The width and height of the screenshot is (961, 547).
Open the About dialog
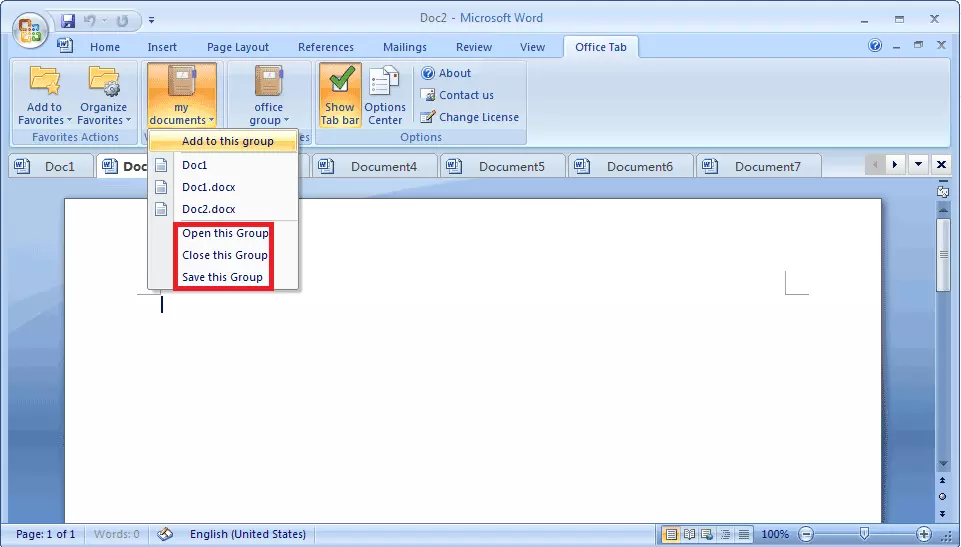pyautogui.click(x=446, y=74)
